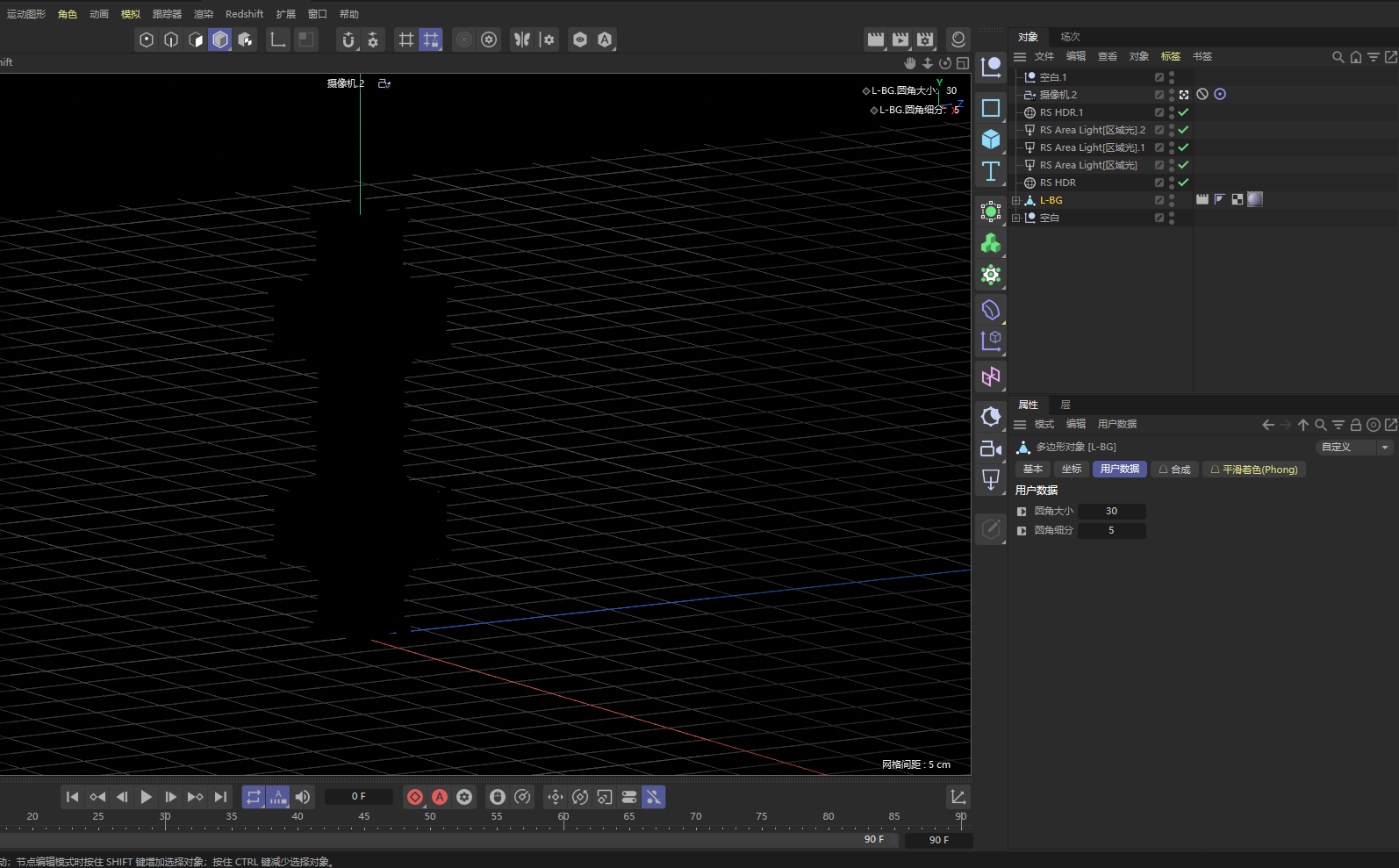Click the target tag on 摄像机.2
The height and width of the screenshot is (868, 1399).
[1220, 94]
